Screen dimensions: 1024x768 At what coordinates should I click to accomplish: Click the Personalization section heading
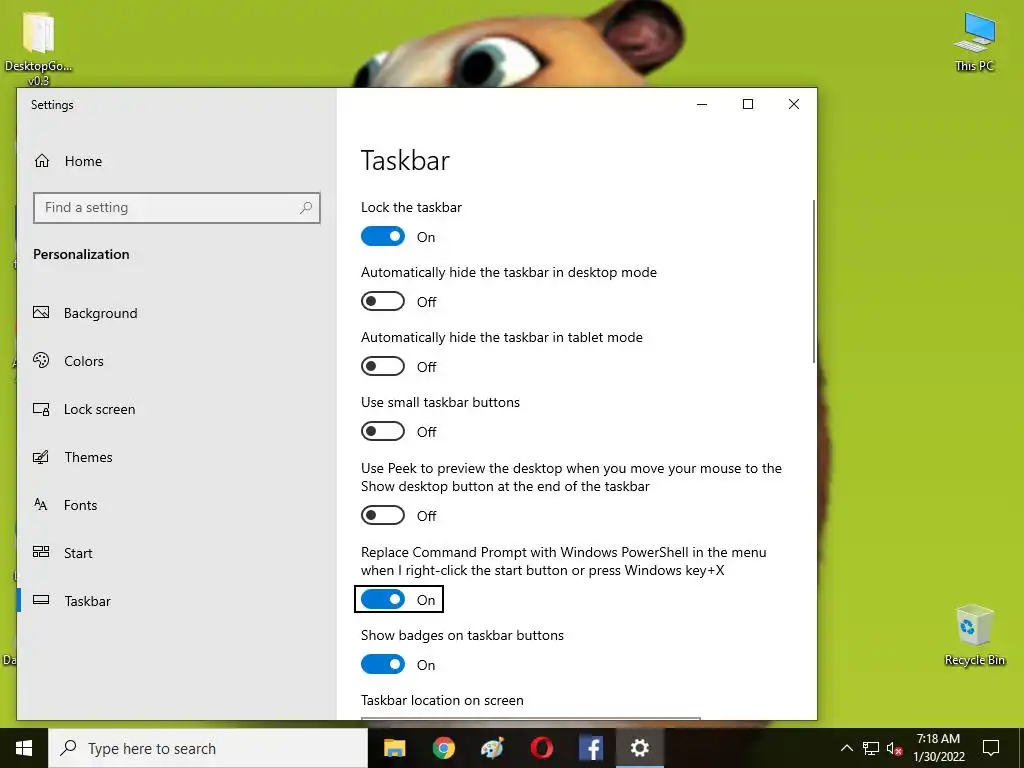point(81,254)
